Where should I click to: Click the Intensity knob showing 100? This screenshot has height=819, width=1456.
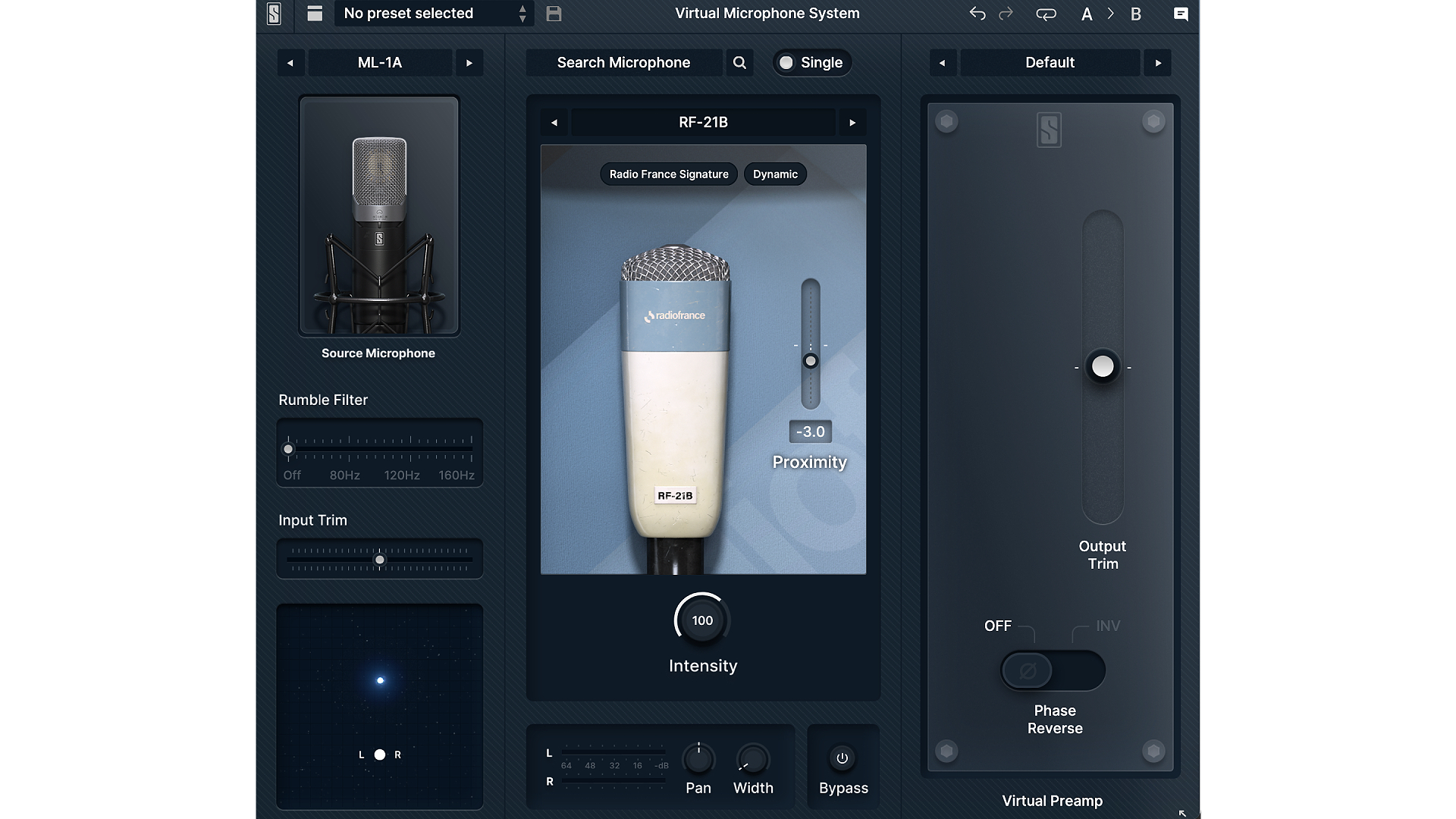click(702, 620)
